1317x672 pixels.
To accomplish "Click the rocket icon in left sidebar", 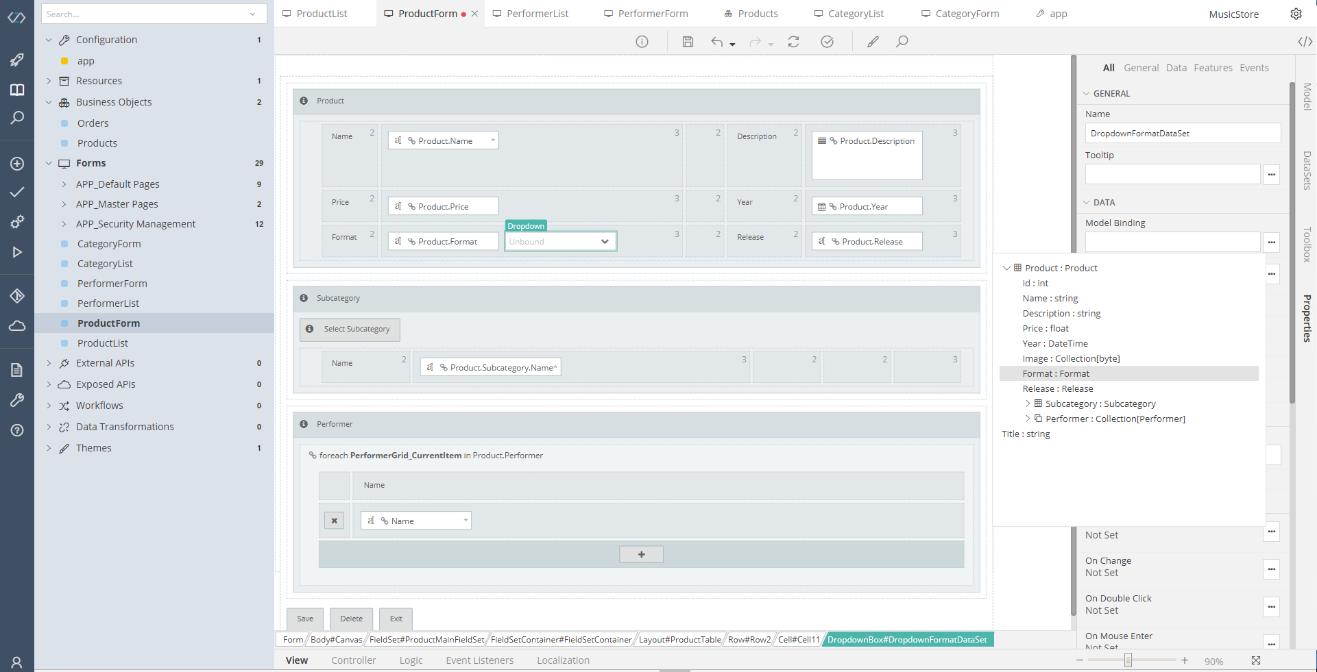I will tap(17, 60).
